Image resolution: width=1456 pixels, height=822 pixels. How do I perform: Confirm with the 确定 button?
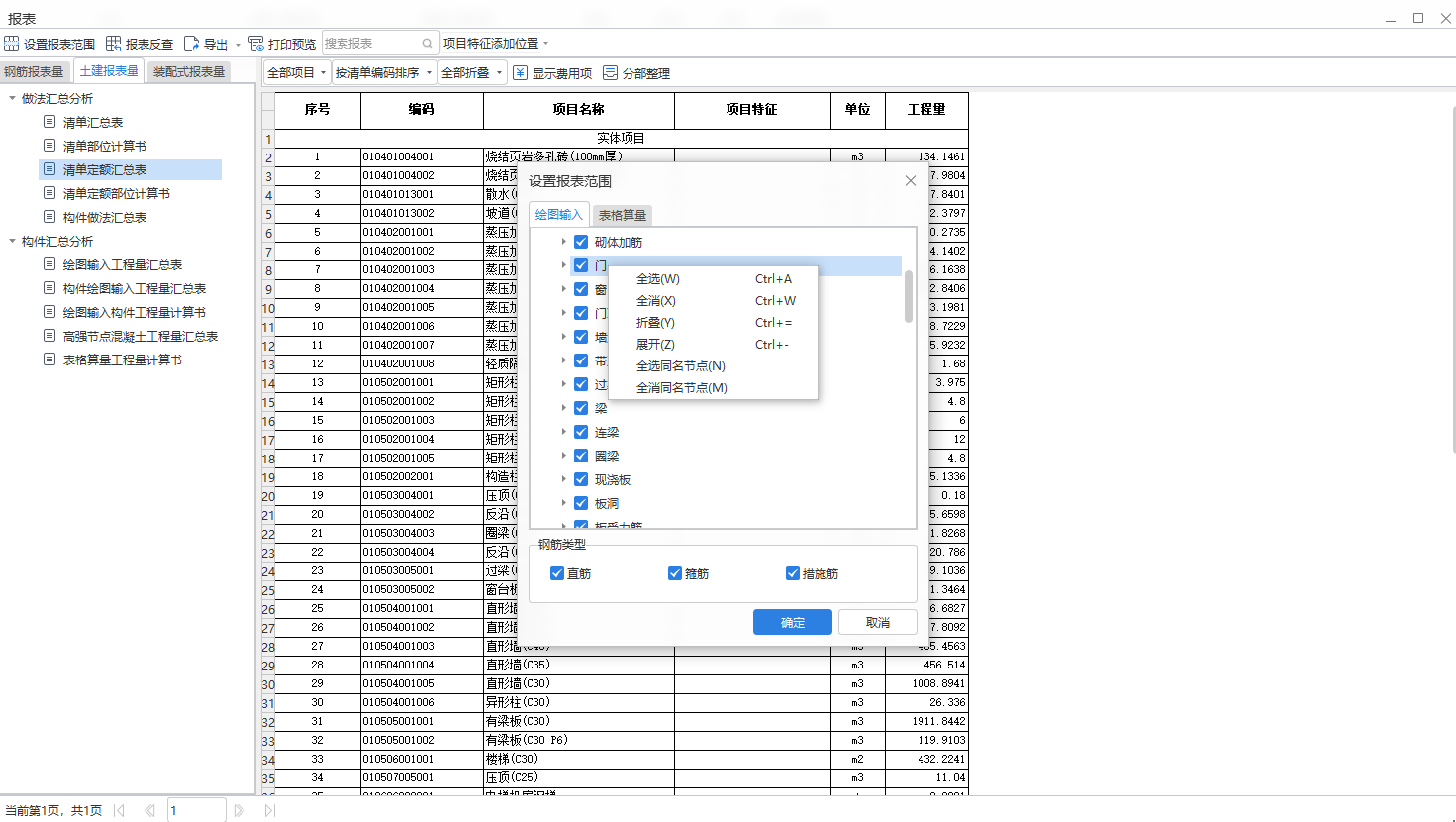point(793,622)
